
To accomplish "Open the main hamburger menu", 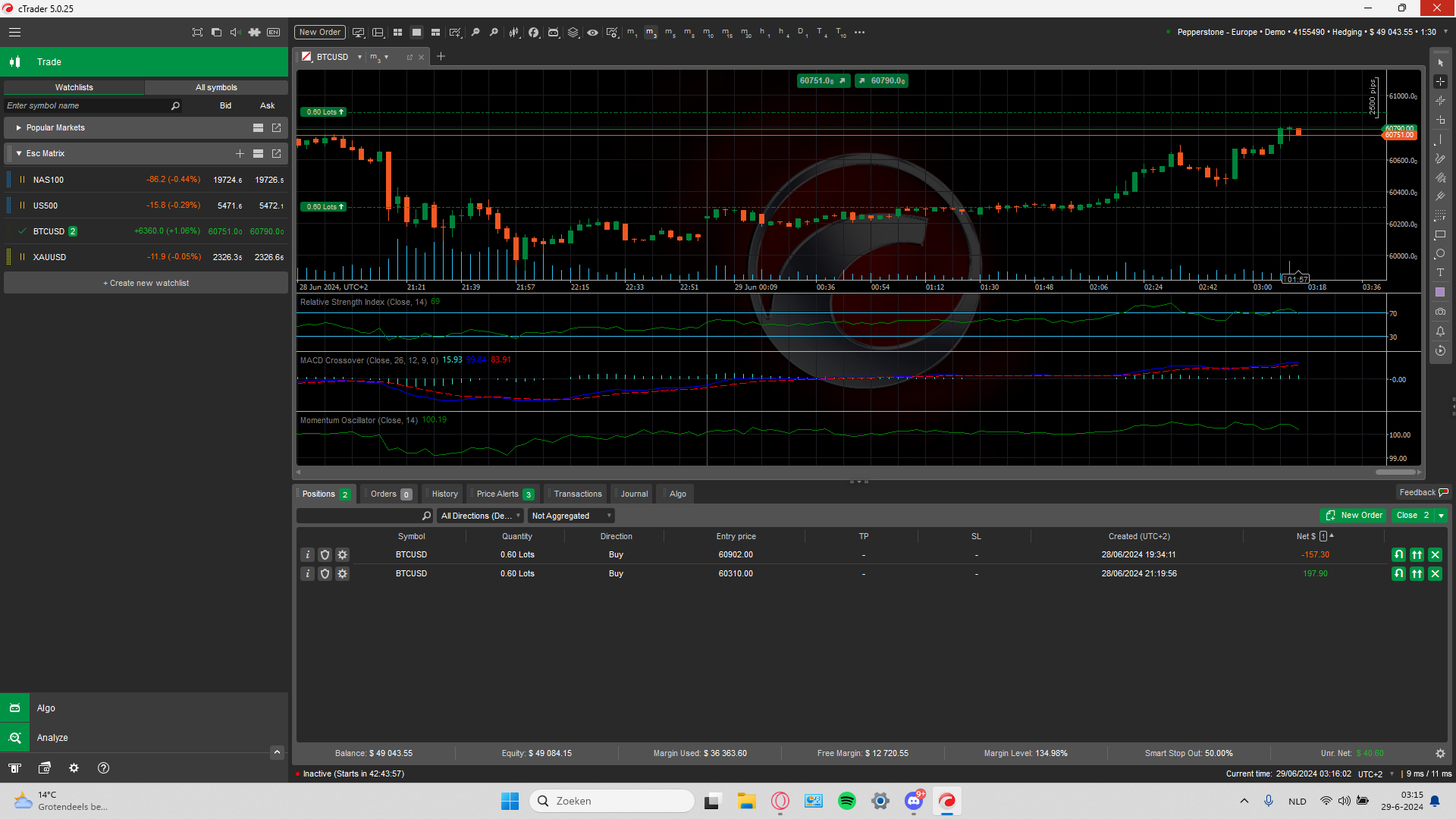I will click(14, 33).
